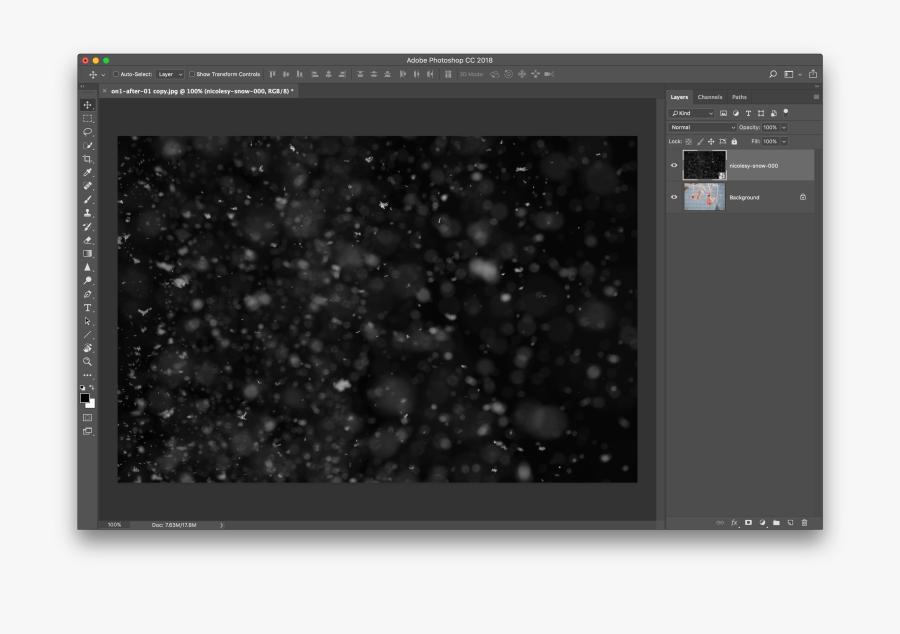900x634 pixels.
Task: Hide the Background layer
Action: click(673, 197)
